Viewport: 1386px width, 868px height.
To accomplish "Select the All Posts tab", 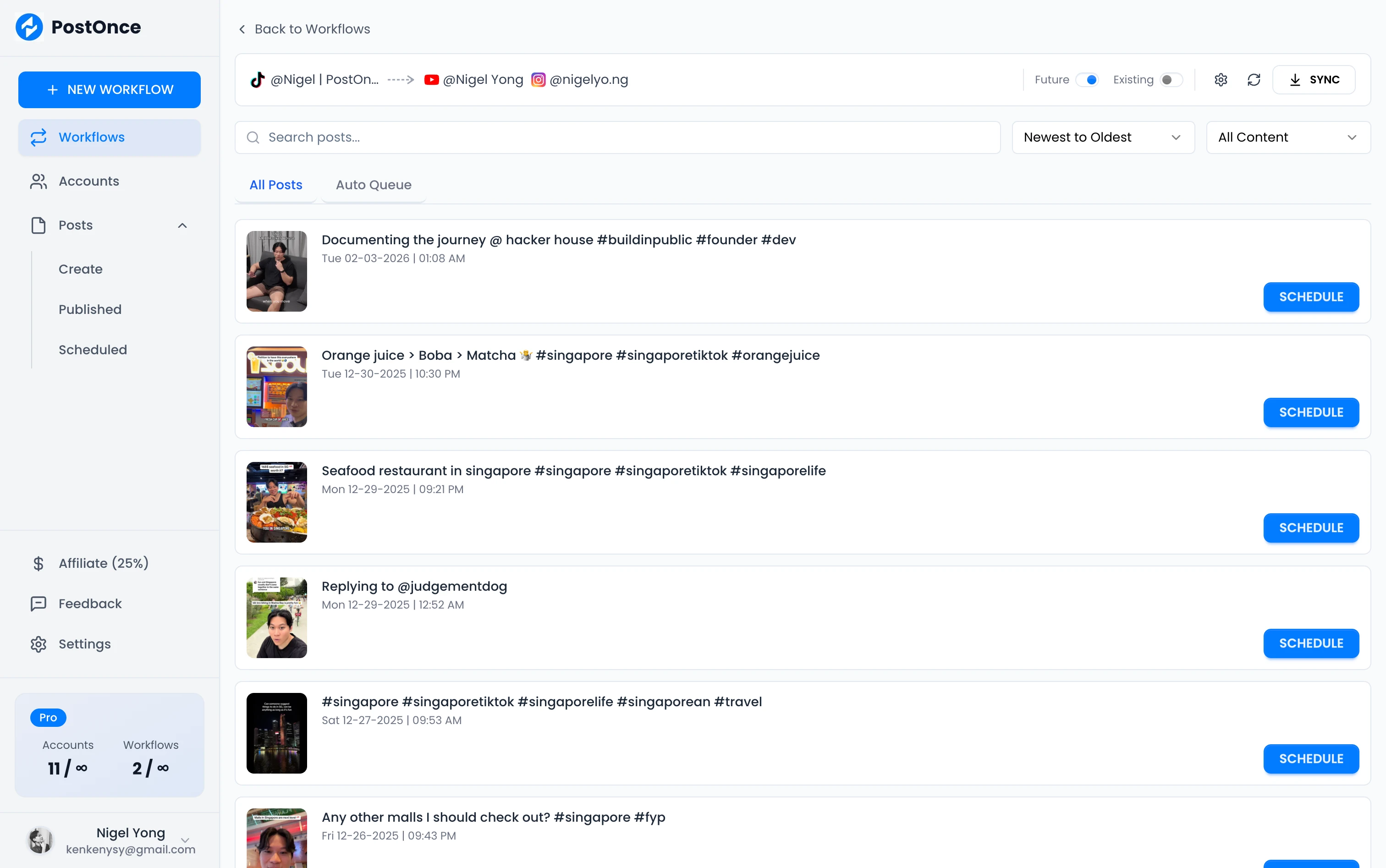I will (275, 185).
